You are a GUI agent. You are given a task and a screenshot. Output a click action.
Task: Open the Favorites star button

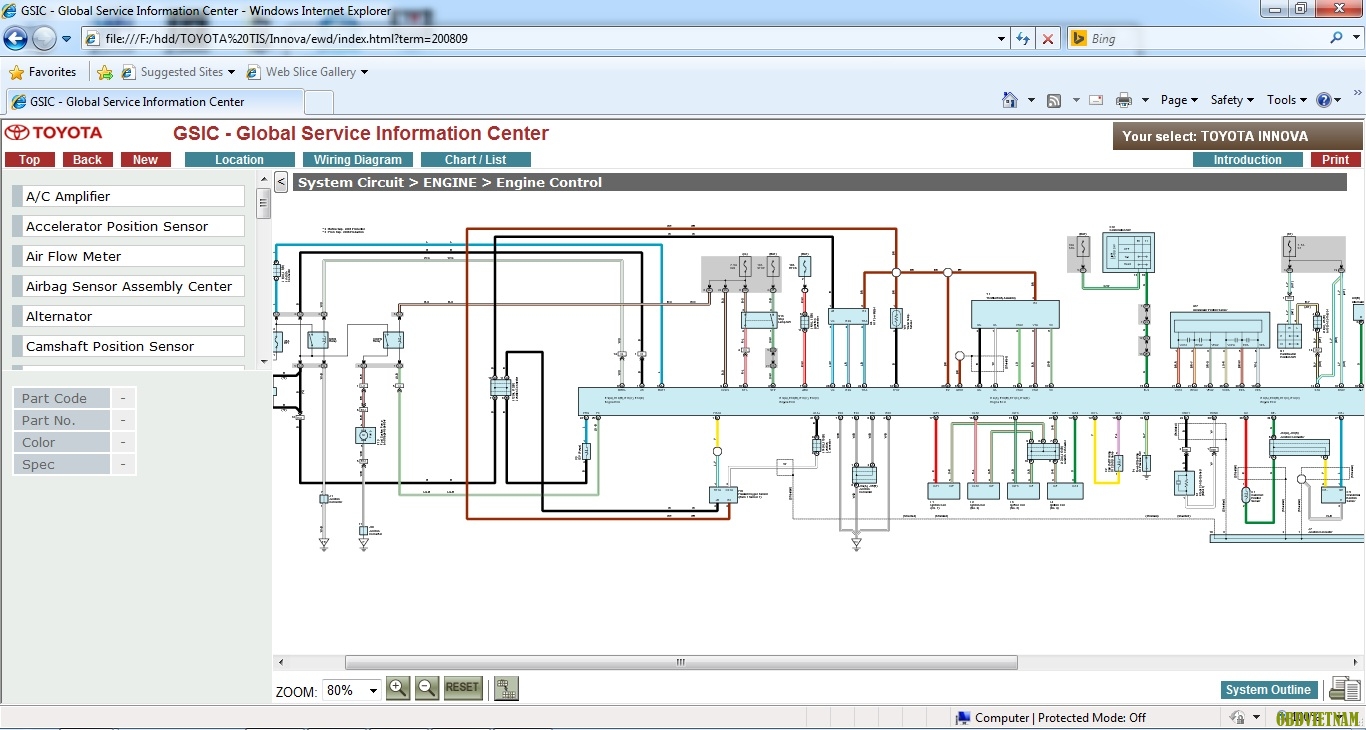[x=43, y=72]
